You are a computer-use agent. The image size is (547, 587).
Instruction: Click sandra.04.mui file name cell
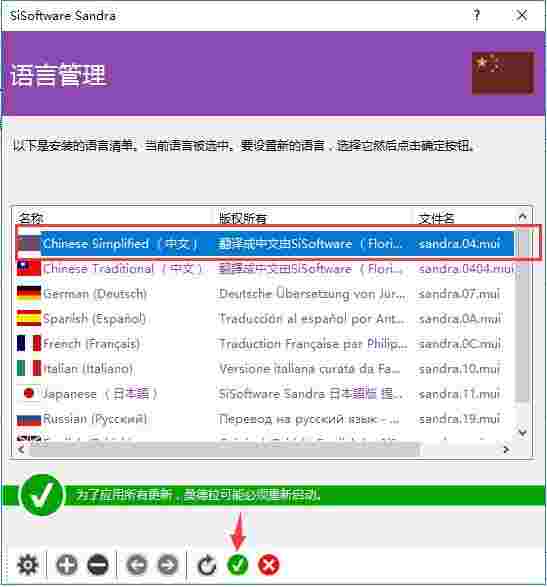coord(459,244)
